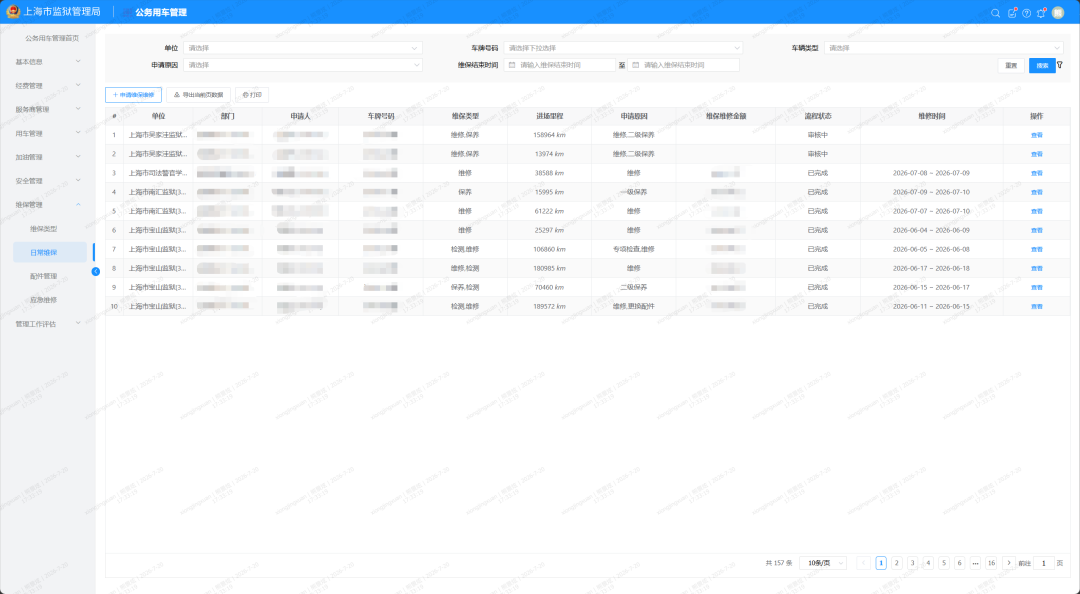Expand 管理工作评估 in the sidebar
This screenshot has width=1080, height=594.
coord(48,324)
